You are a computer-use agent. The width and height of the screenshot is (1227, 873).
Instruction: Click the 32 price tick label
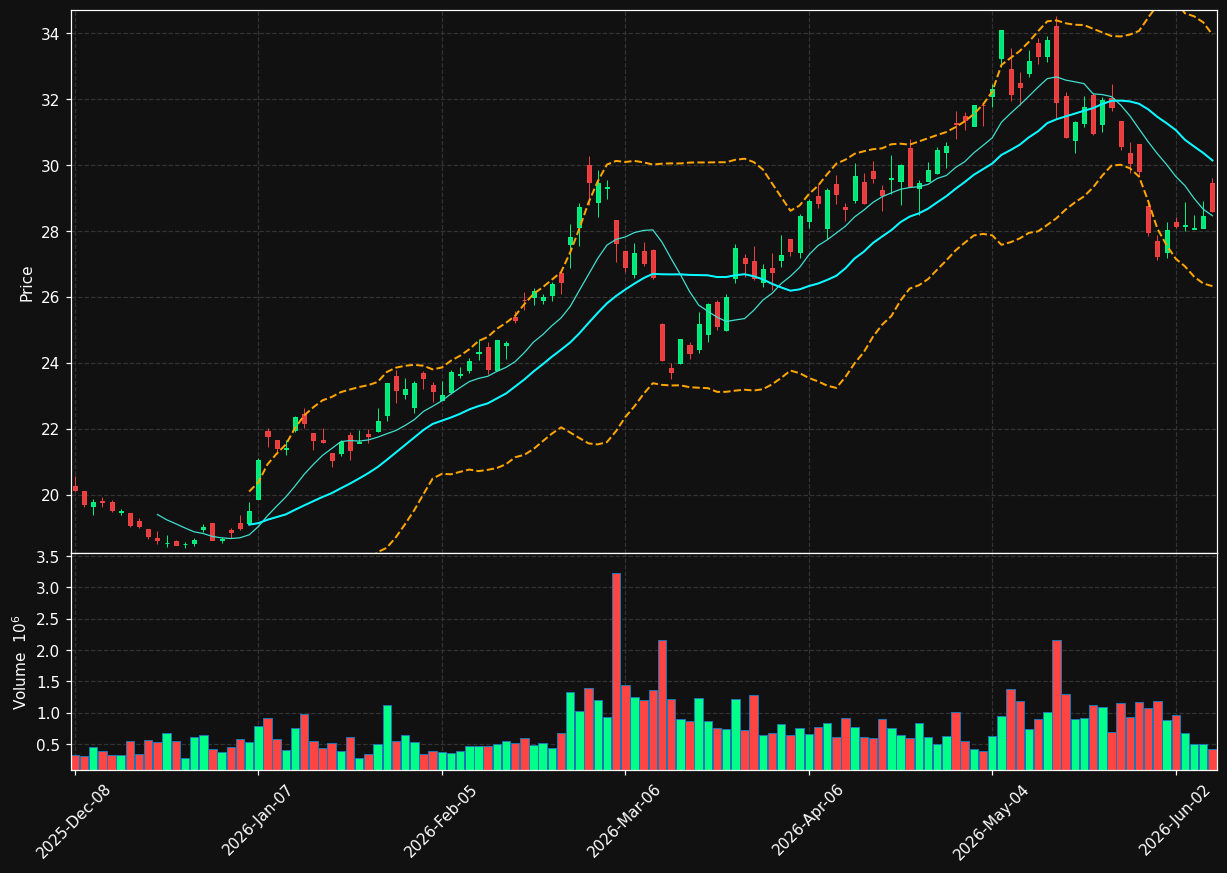pyautogui.click(x=50, y=100)
